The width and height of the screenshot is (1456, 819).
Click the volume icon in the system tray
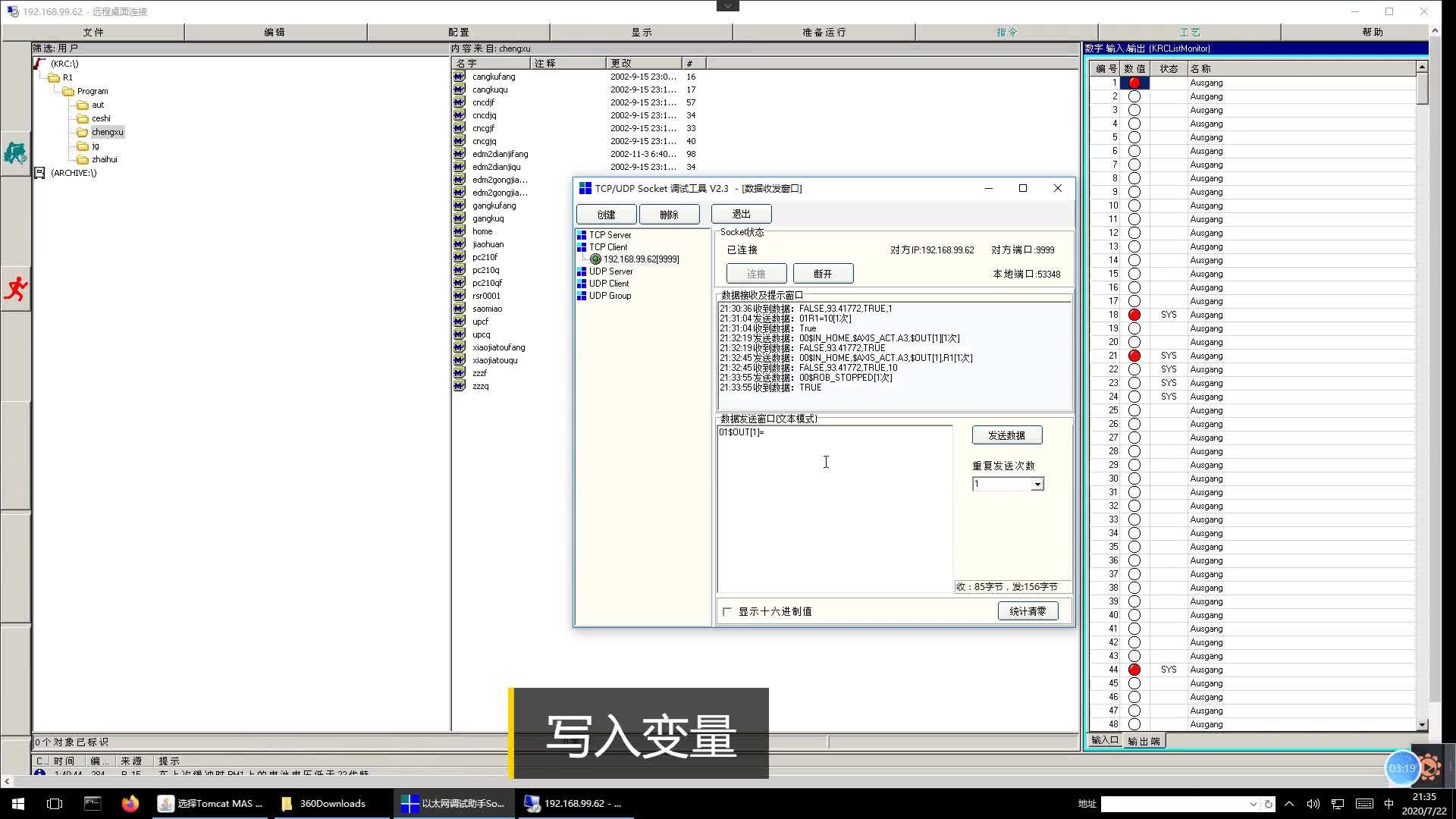[x=1314, y=804]
